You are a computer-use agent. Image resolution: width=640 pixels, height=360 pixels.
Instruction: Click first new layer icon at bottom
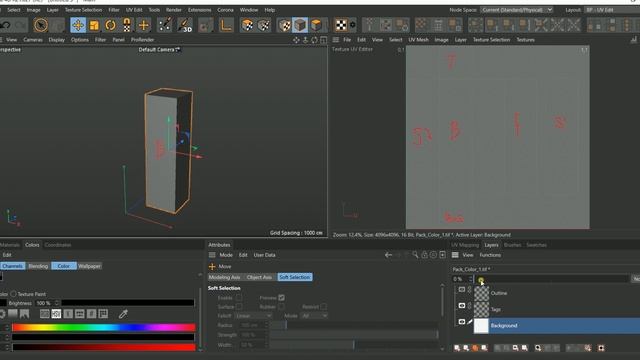[457, 348]
